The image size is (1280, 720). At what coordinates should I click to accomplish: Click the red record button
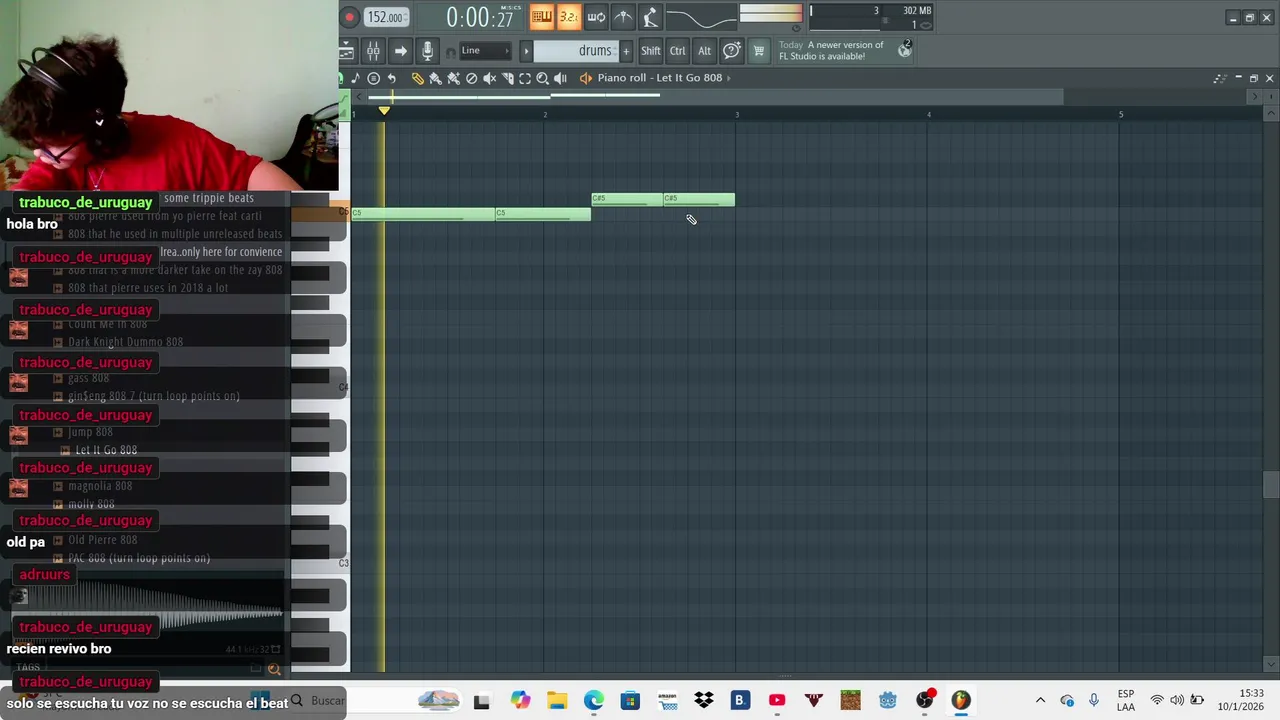click(349, 17)
